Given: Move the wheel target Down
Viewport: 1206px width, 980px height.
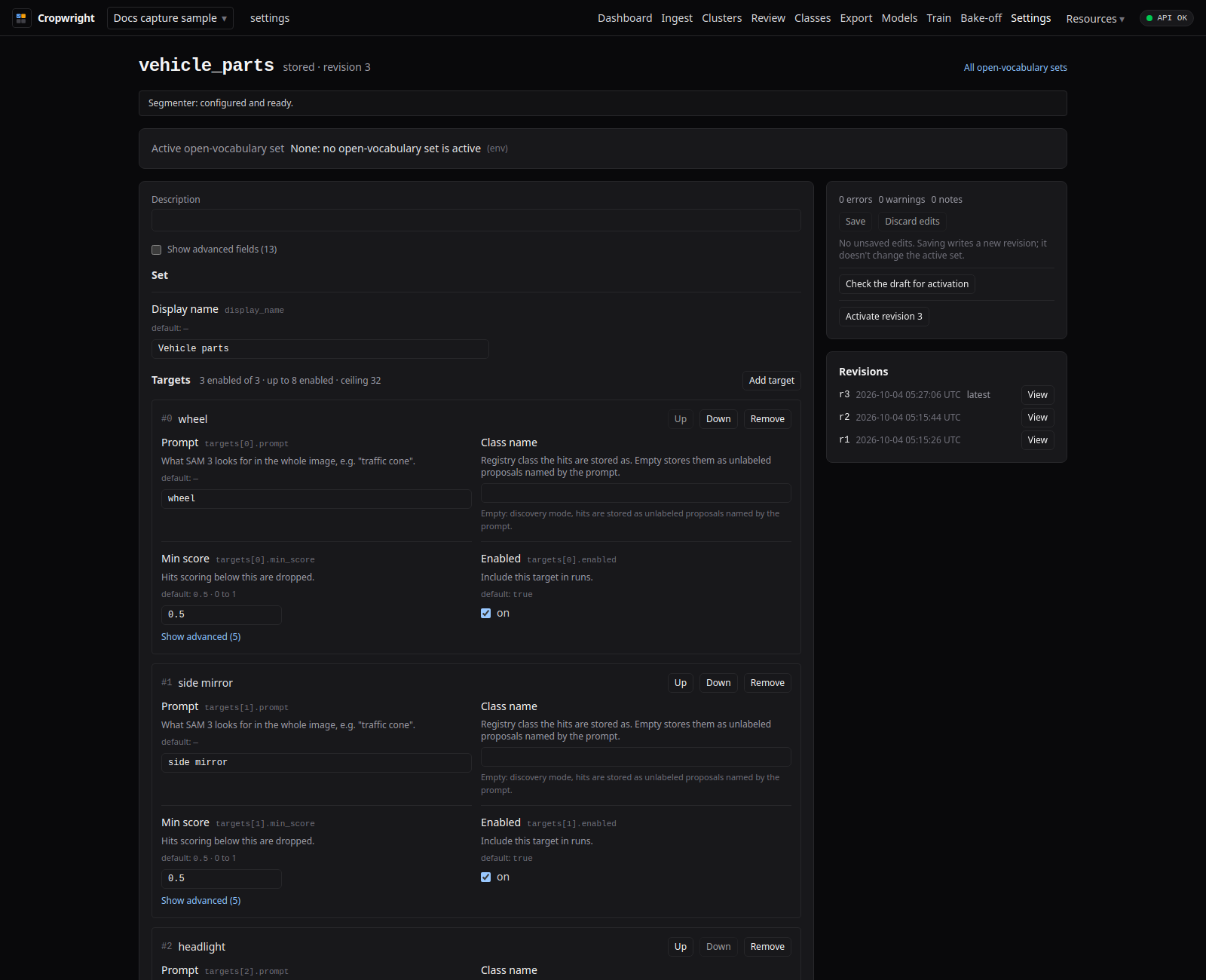Looking at the screenshot, I should coord(718,419).
